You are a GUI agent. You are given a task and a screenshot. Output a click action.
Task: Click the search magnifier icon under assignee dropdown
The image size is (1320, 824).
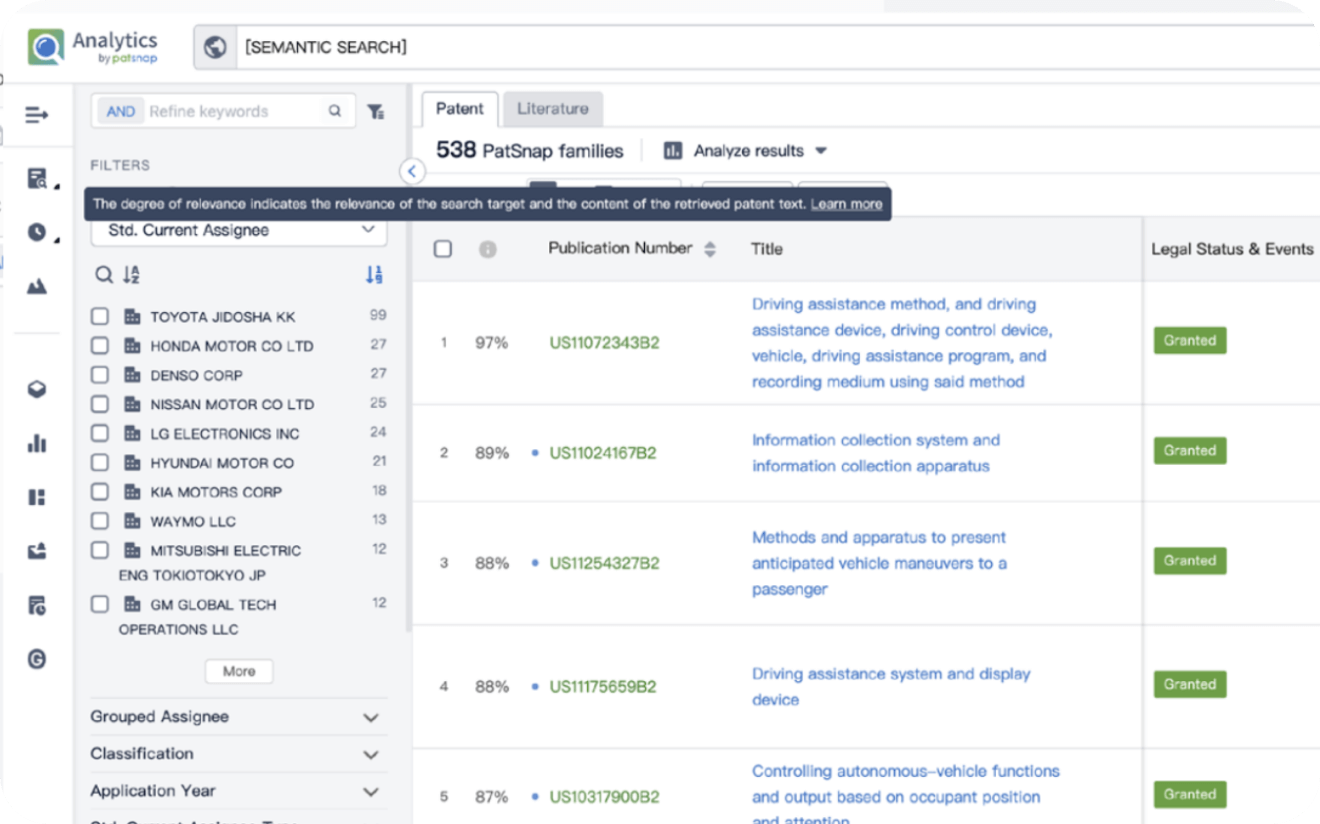(103, 275)
